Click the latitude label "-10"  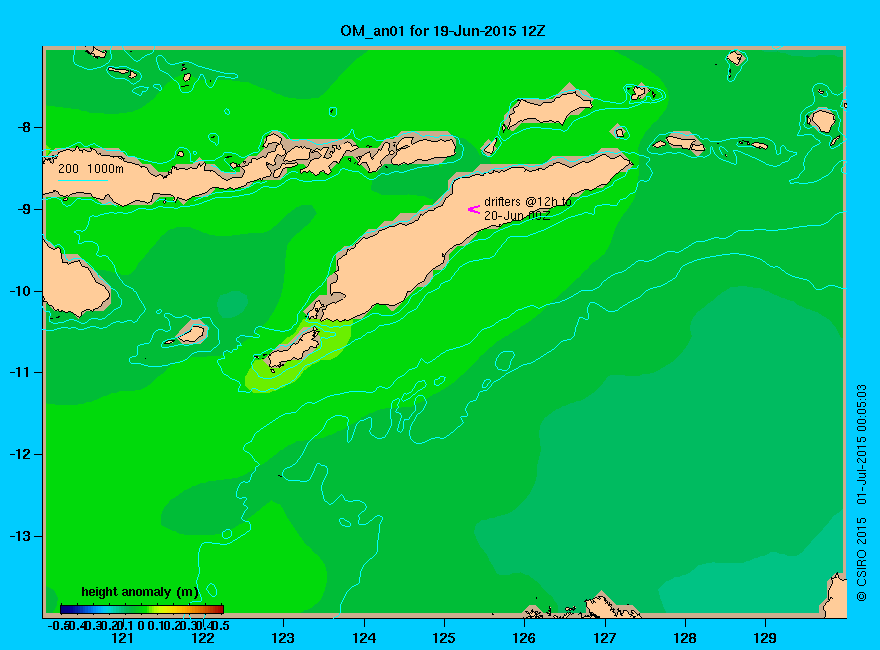click(x=21, y=291)
